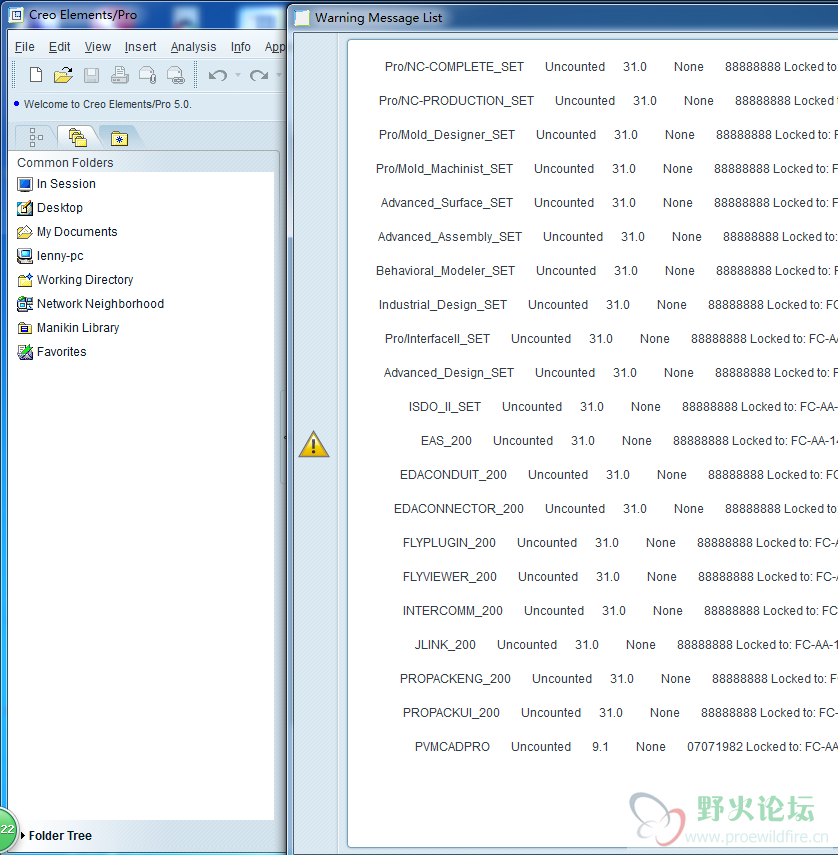Screen dimensions: 838x855
Task: Click the Pro/NC-COMPLETE_SET license entry
Action: point(454,67)
